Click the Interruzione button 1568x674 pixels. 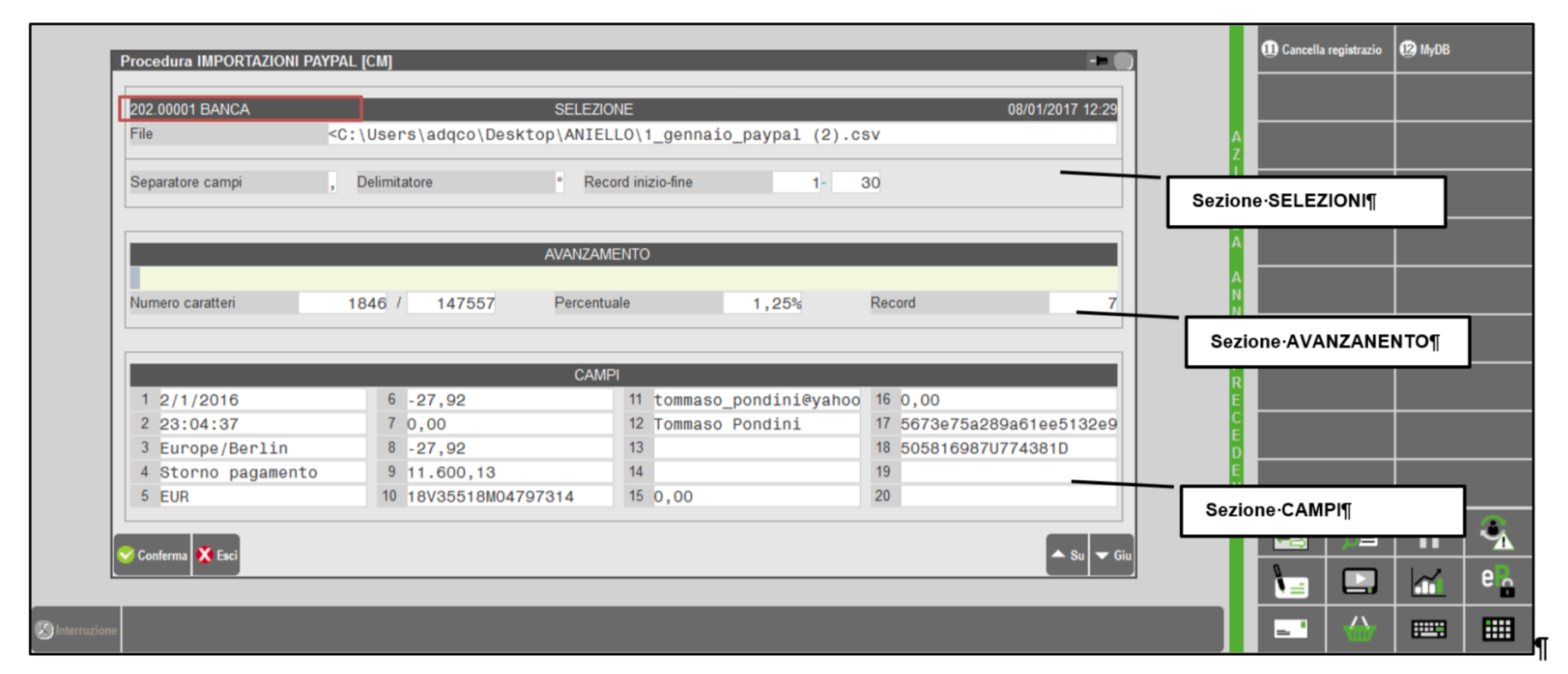click(76, 630)
